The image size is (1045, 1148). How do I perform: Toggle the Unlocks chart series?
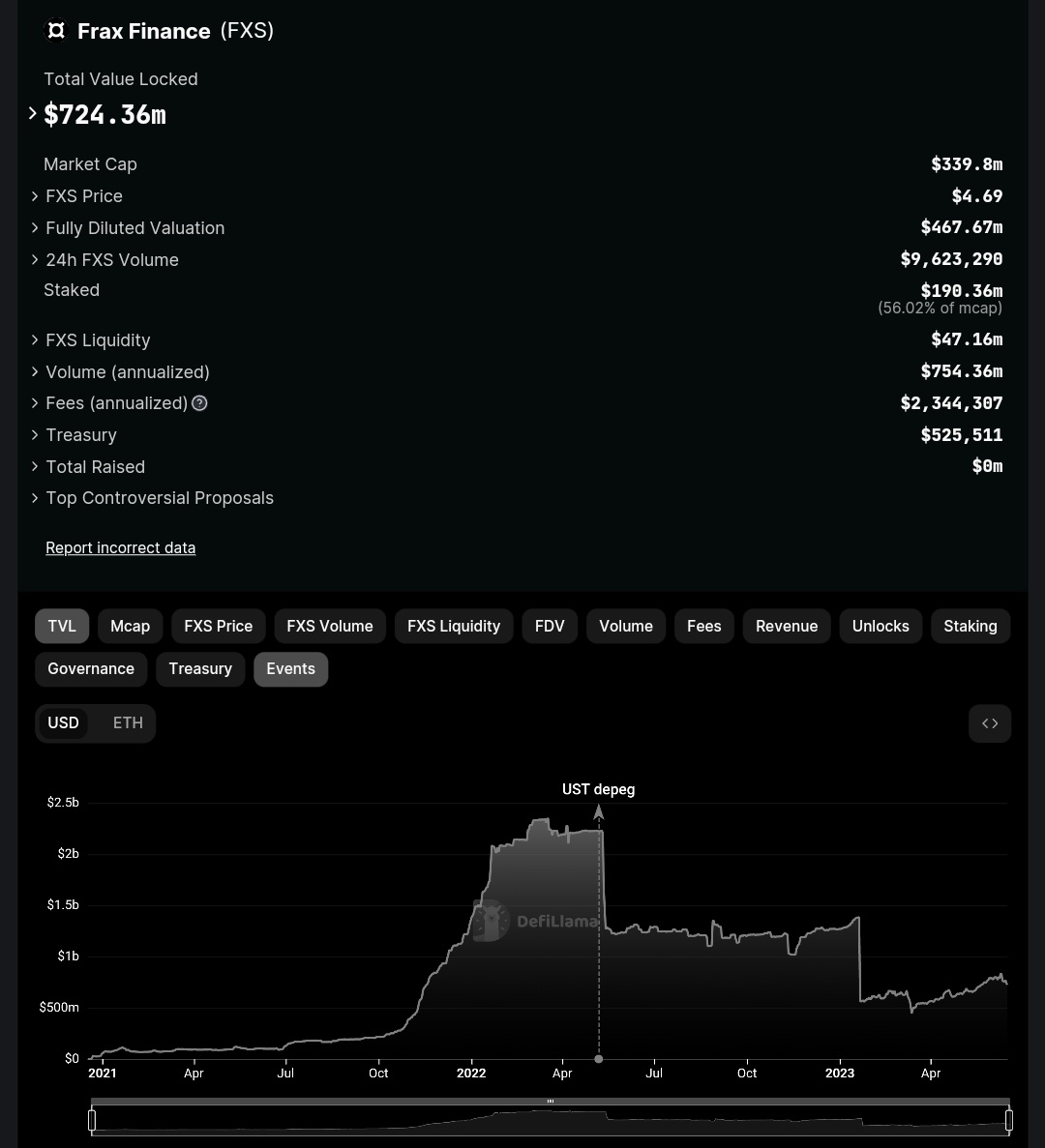pos(881,626)
